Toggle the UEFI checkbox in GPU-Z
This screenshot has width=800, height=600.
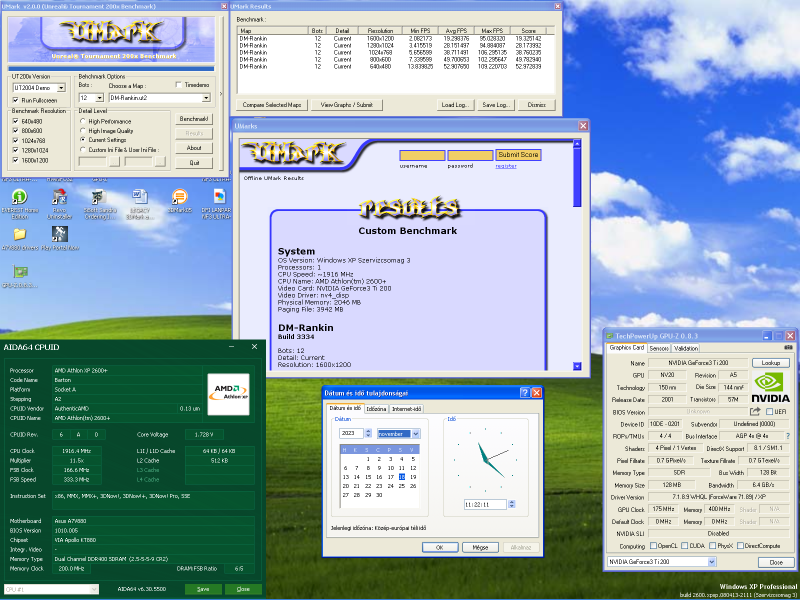769,412
